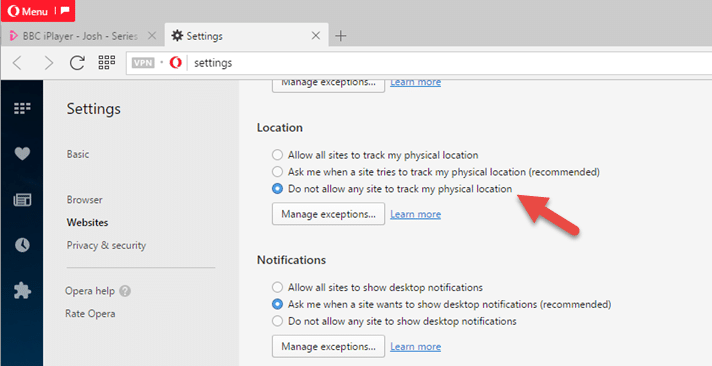Viewport: 712px width, 366px height.
Task: Open Privacy & security settings section
Action: [x=106, y=245]
